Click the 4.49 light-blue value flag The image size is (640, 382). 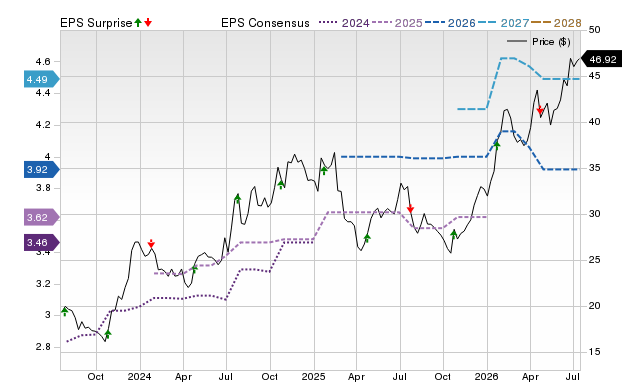click(x=41, y=79)
